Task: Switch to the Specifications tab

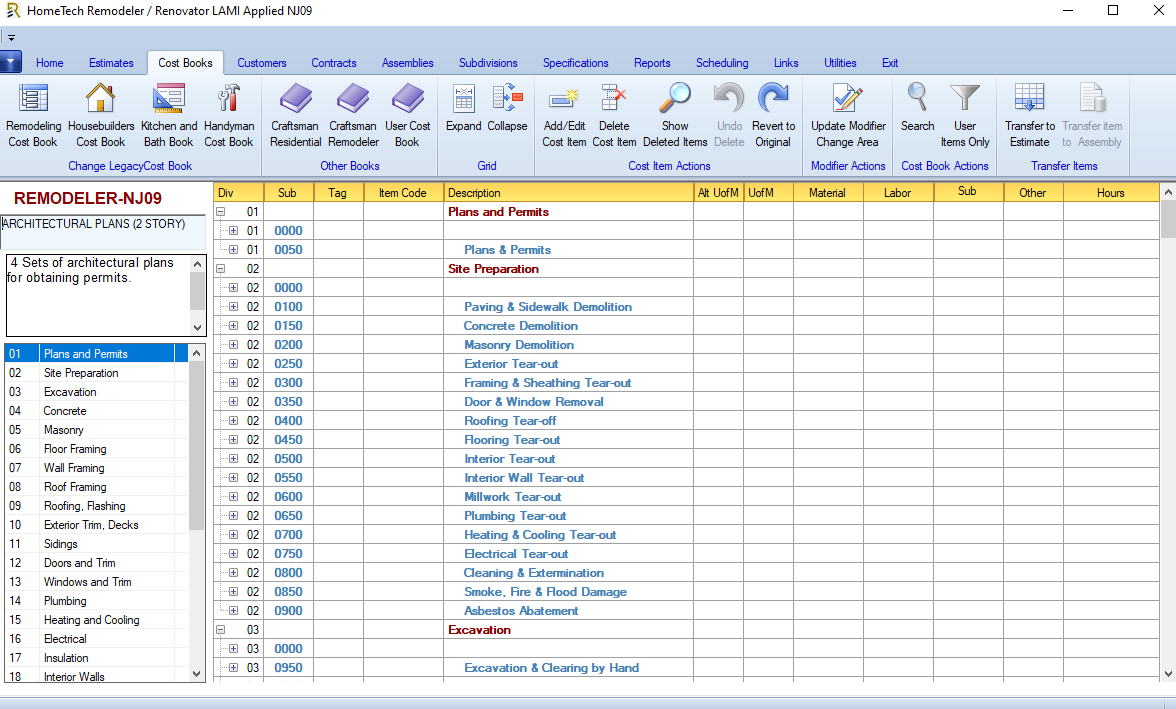Action: pos(575,63)
